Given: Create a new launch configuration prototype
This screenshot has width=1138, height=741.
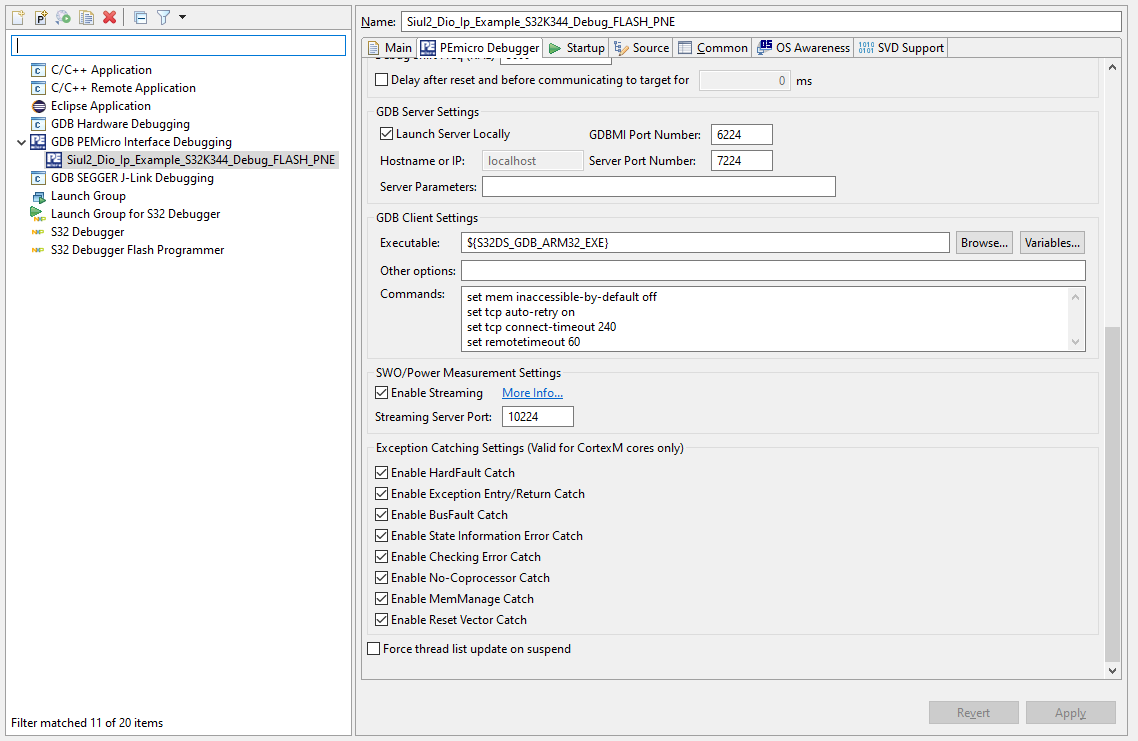Looking at the screenshot, I should coord(40,17).
